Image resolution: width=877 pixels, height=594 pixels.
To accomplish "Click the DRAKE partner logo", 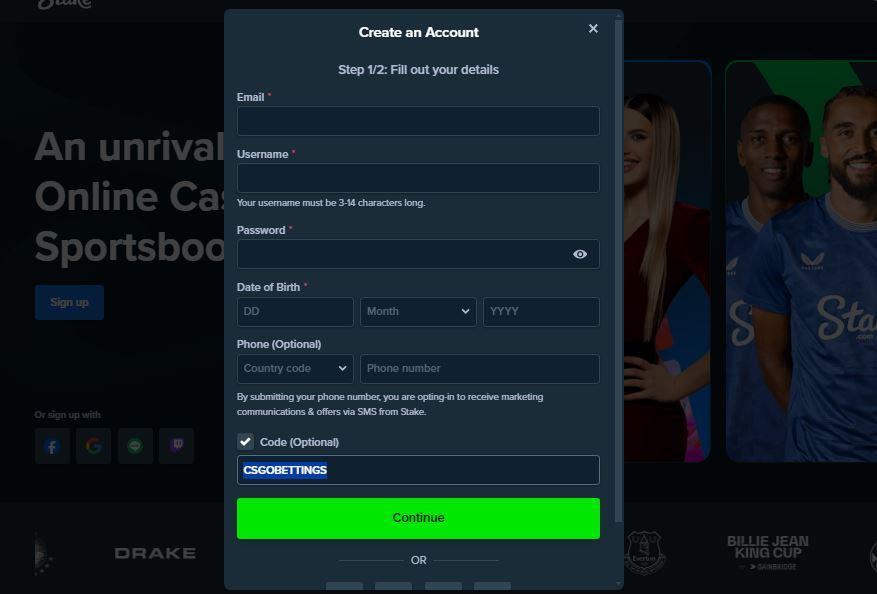I will click(x=155, y=553).
